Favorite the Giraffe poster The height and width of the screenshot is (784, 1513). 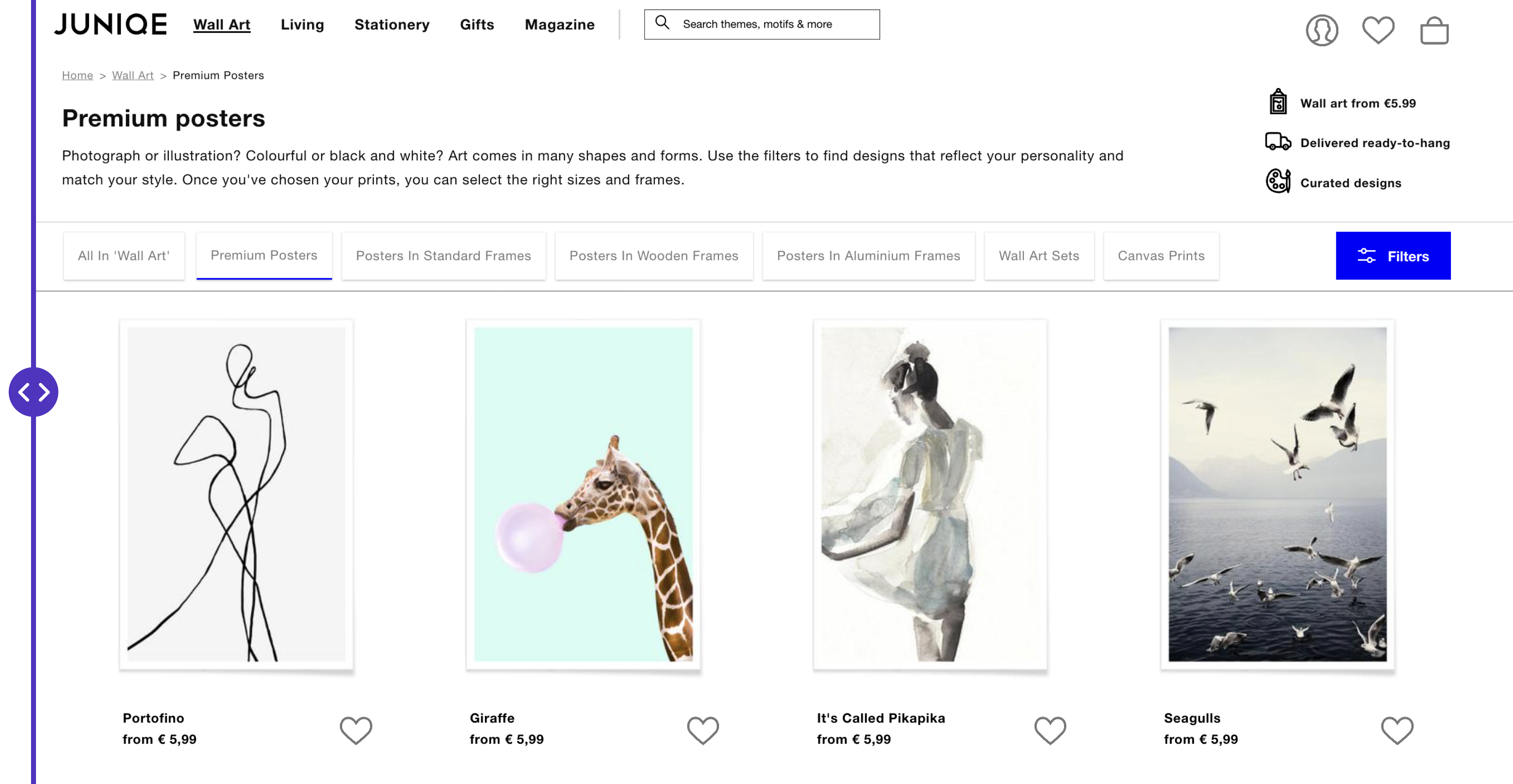click(703, 730)
